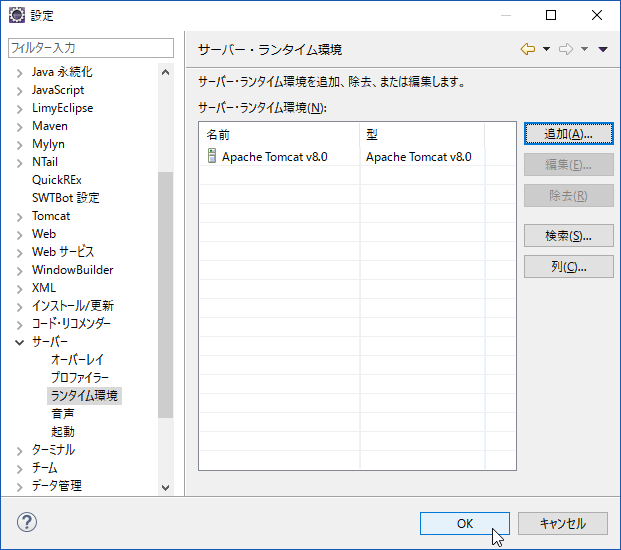Confirm with the OK button
Image resolution: width=621 pixels, height=550 pixels.
tap(465, 523)
